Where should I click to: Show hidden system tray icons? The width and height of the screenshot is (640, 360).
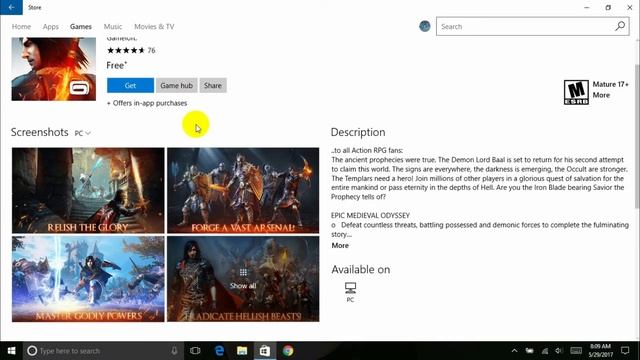[514, 351]
